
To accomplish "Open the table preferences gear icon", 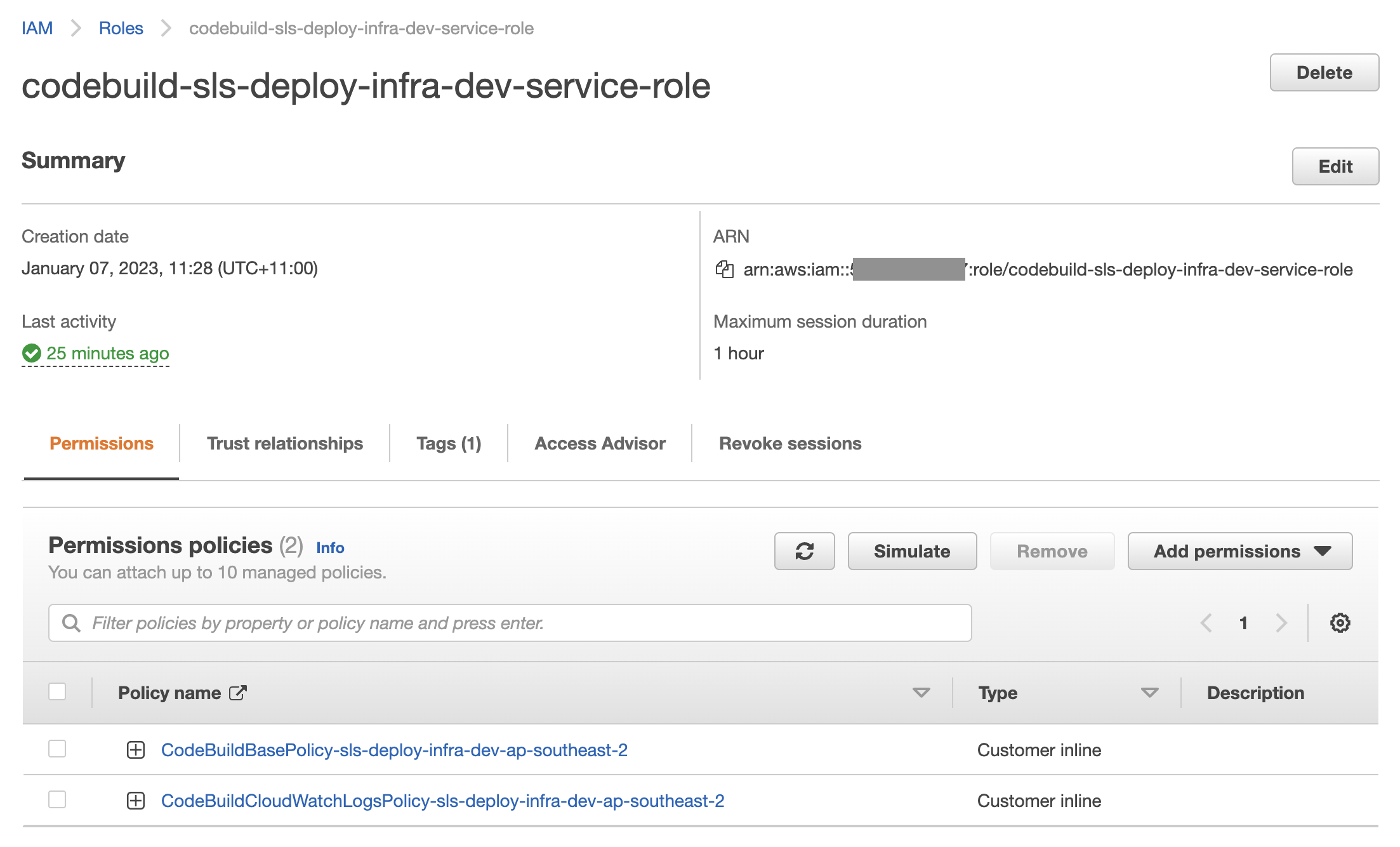I will tap(1340, 623).
